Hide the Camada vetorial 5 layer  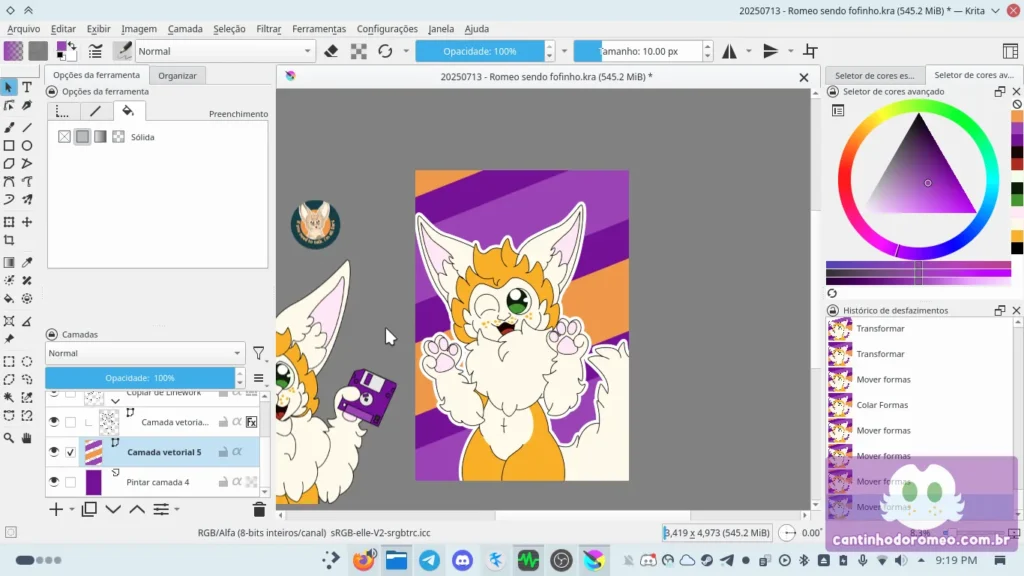(x=54, y=451)
